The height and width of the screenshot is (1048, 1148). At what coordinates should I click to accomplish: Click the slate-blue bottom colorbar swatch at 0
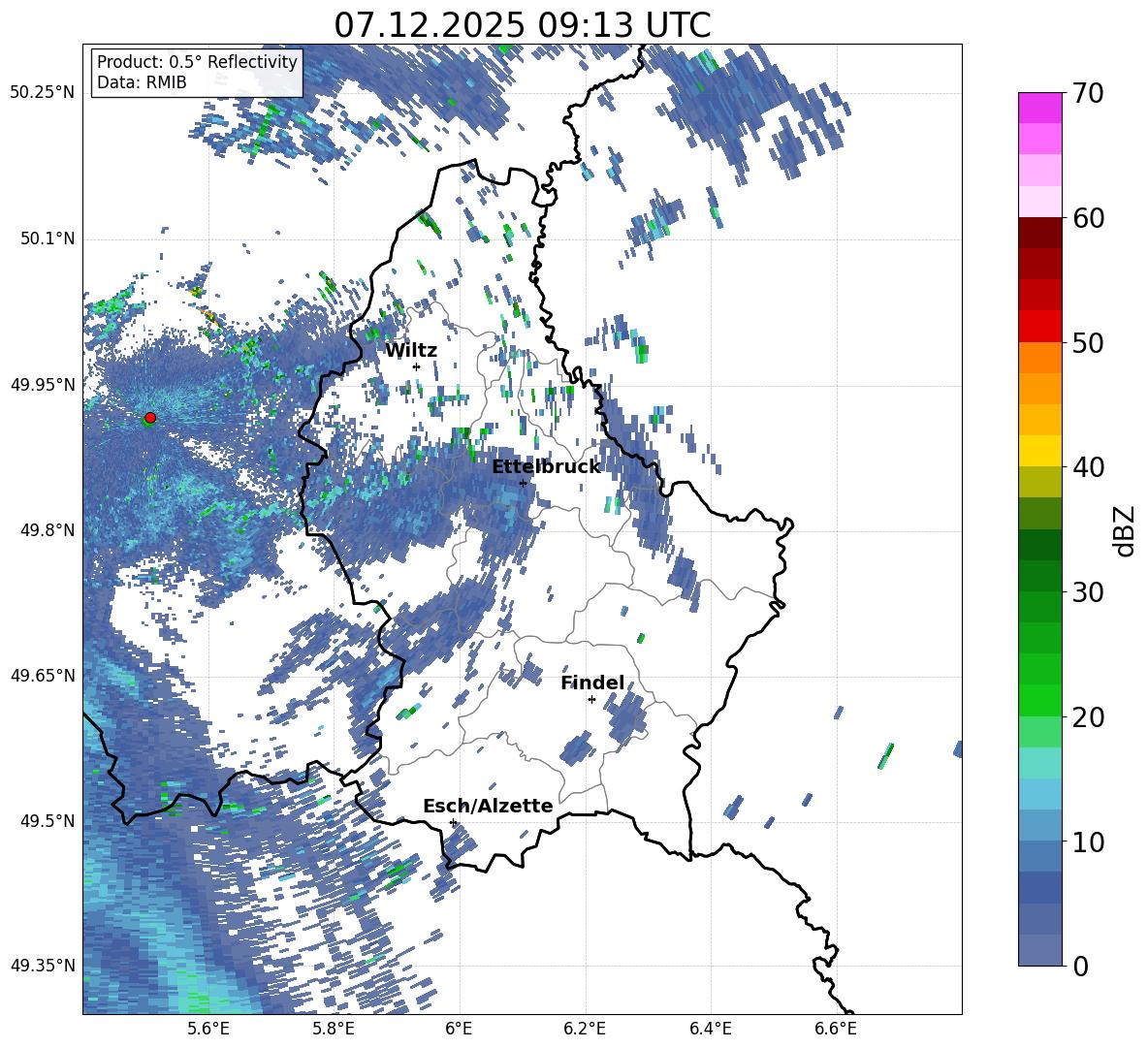pyautogui.click(x=1039, y=950)
